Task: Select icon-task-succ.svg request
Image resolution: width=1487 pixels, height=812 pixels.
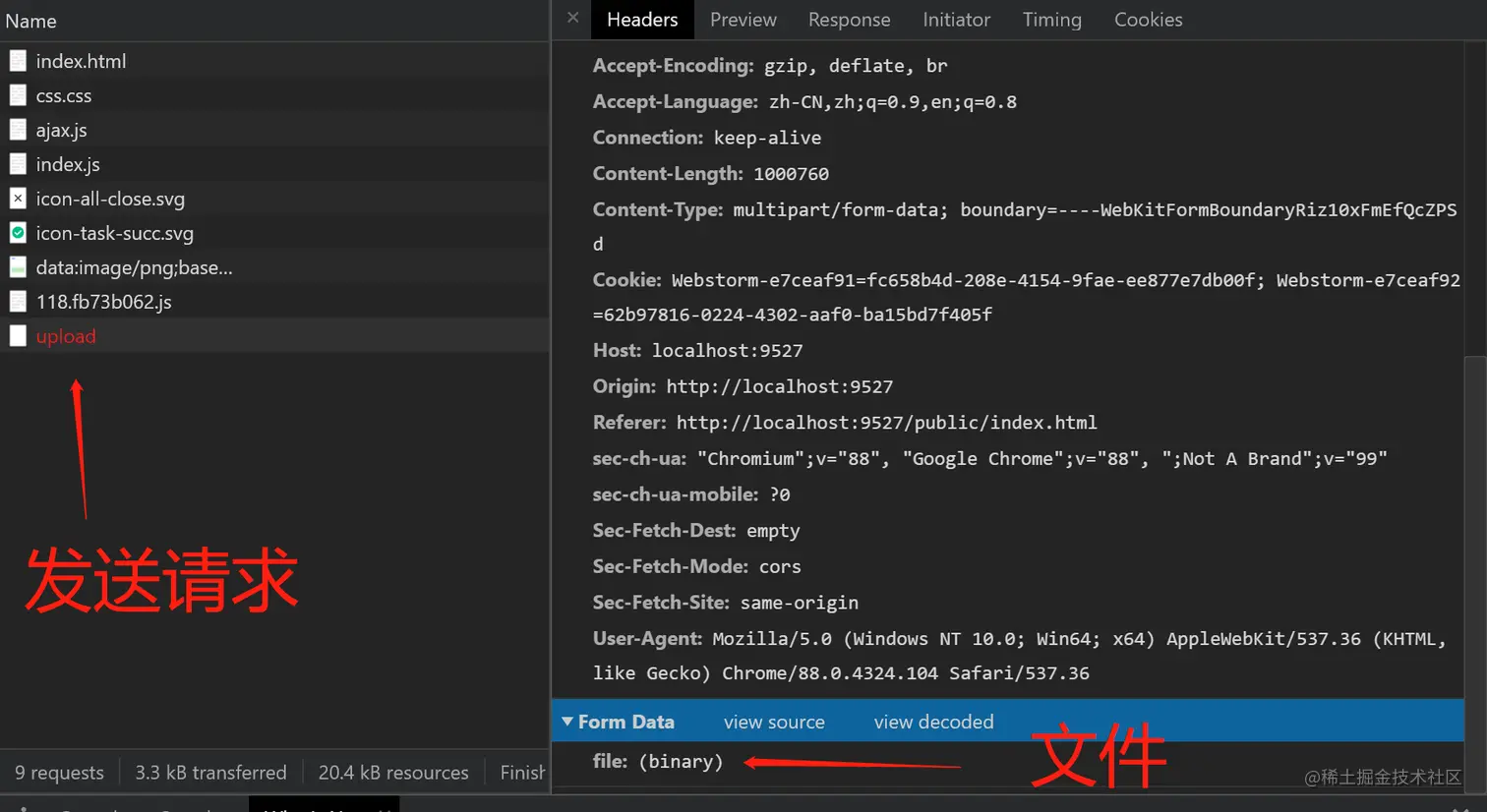Action: 274,233
